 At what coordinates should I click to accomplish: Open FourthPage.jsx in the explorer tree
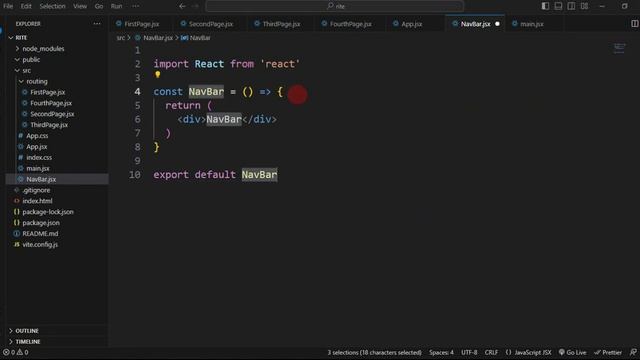57,103
